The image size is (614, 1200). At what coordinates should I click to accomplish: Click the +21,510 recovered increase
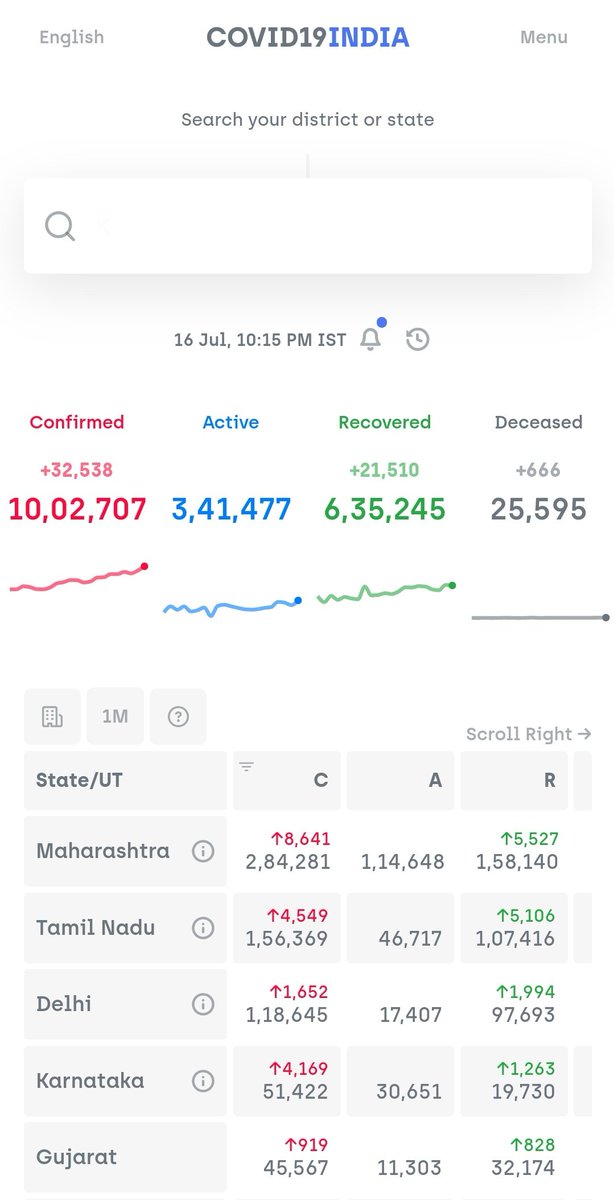point(385,470)
